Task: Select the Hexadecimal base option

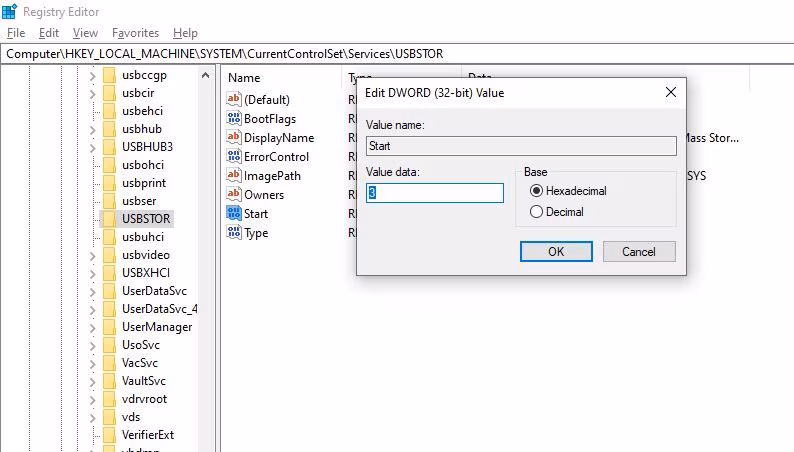Action: click(x=537, y=191)
